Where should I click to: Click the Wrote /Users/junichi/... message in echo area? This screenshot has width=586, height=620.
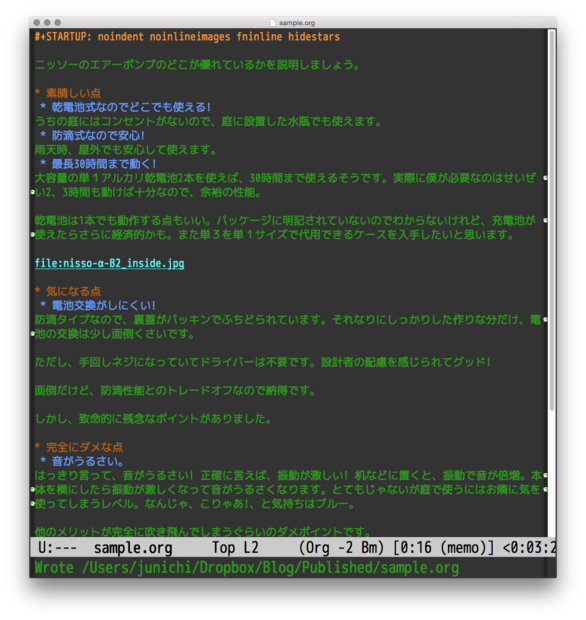click(247, 568)
